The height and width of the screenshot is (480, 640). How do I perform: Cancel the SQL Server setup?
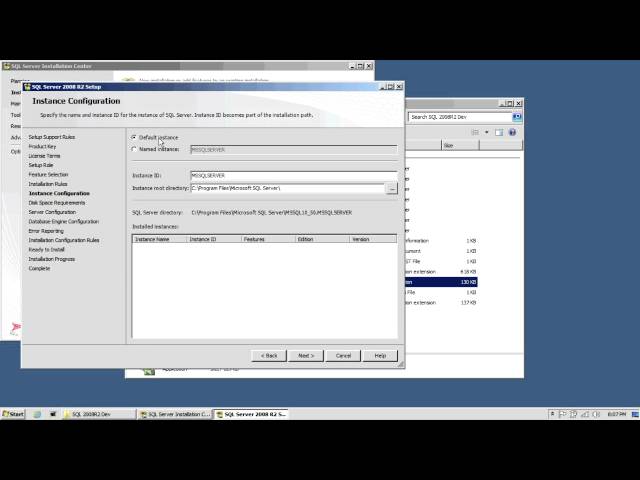click(x=343, y=356)
